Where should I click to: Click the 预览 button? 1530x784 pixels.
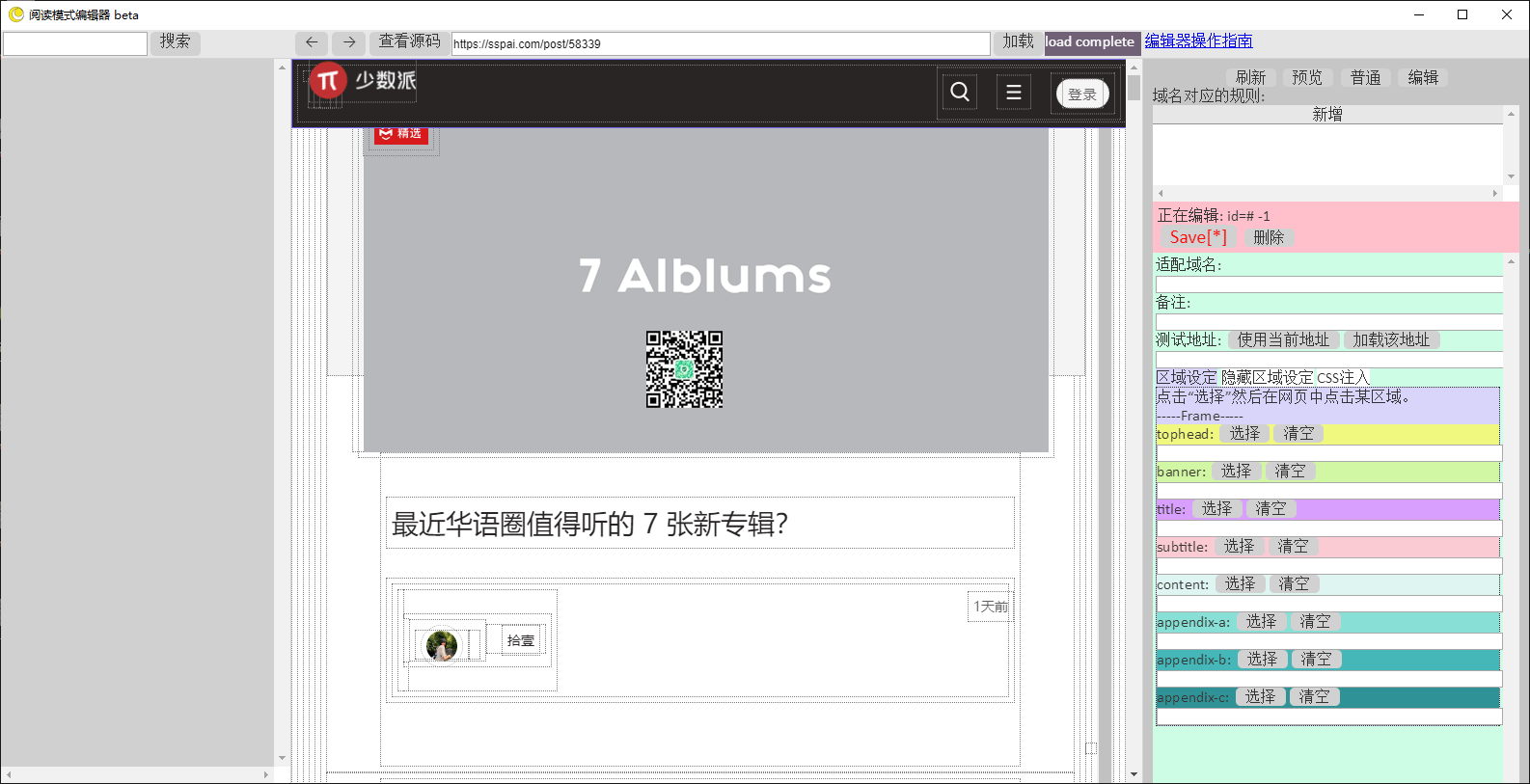point(1307,78)
